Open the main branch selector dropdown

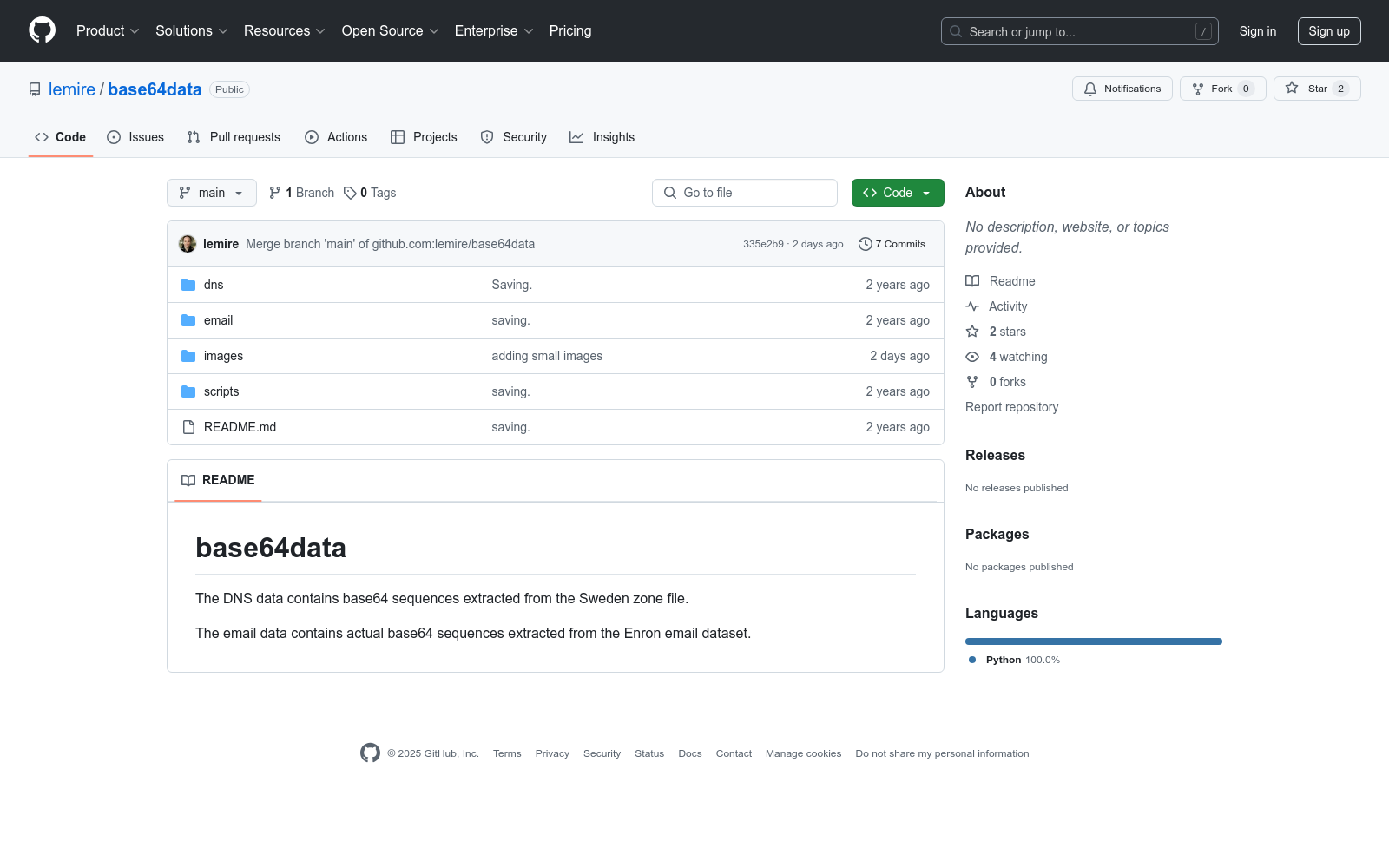pyautogui.click(x=212, y=193)
